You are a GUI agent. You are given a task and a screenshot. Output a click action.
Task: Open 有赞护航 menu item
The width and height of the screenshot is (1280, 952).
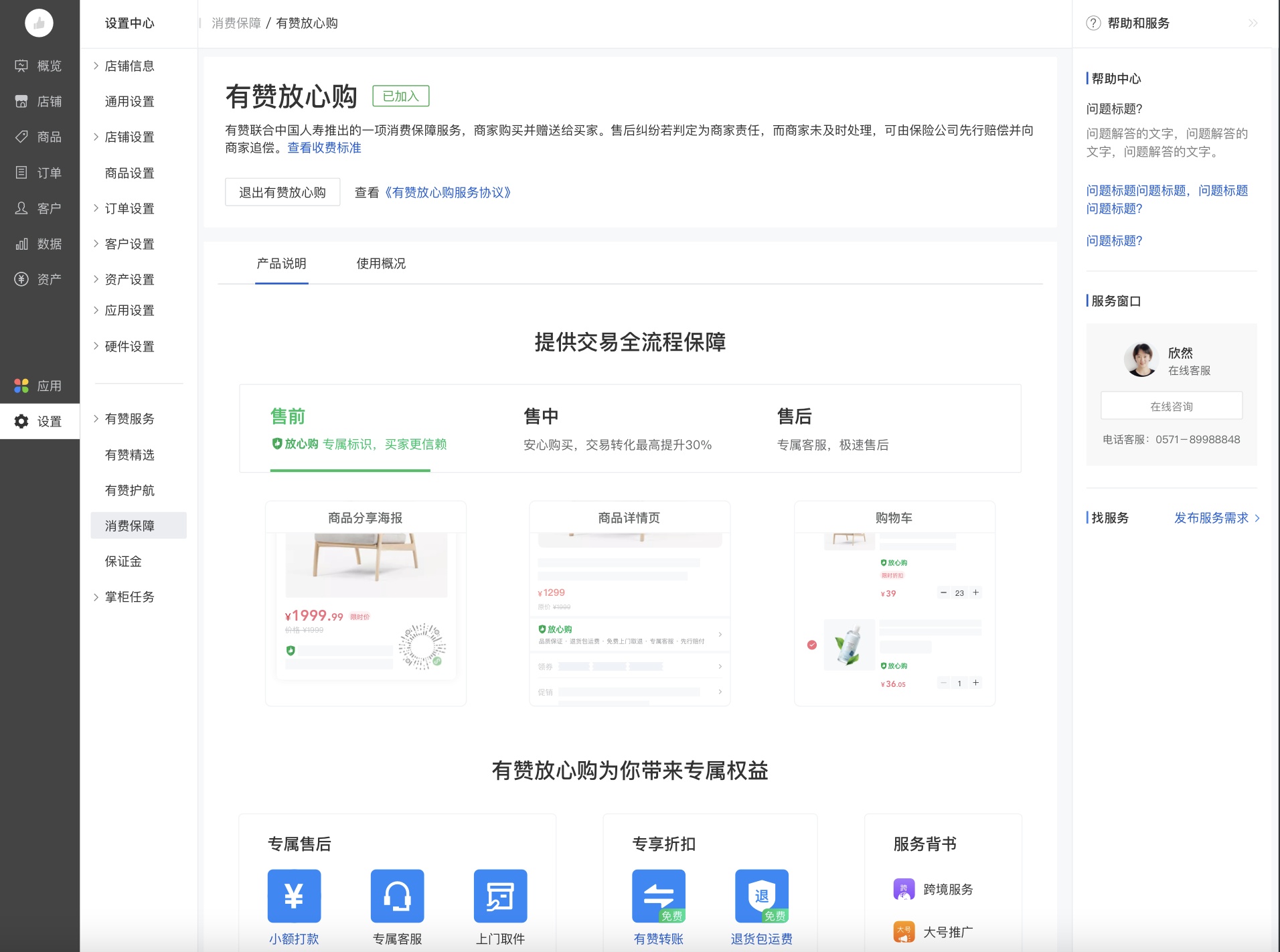click(130, 490)
